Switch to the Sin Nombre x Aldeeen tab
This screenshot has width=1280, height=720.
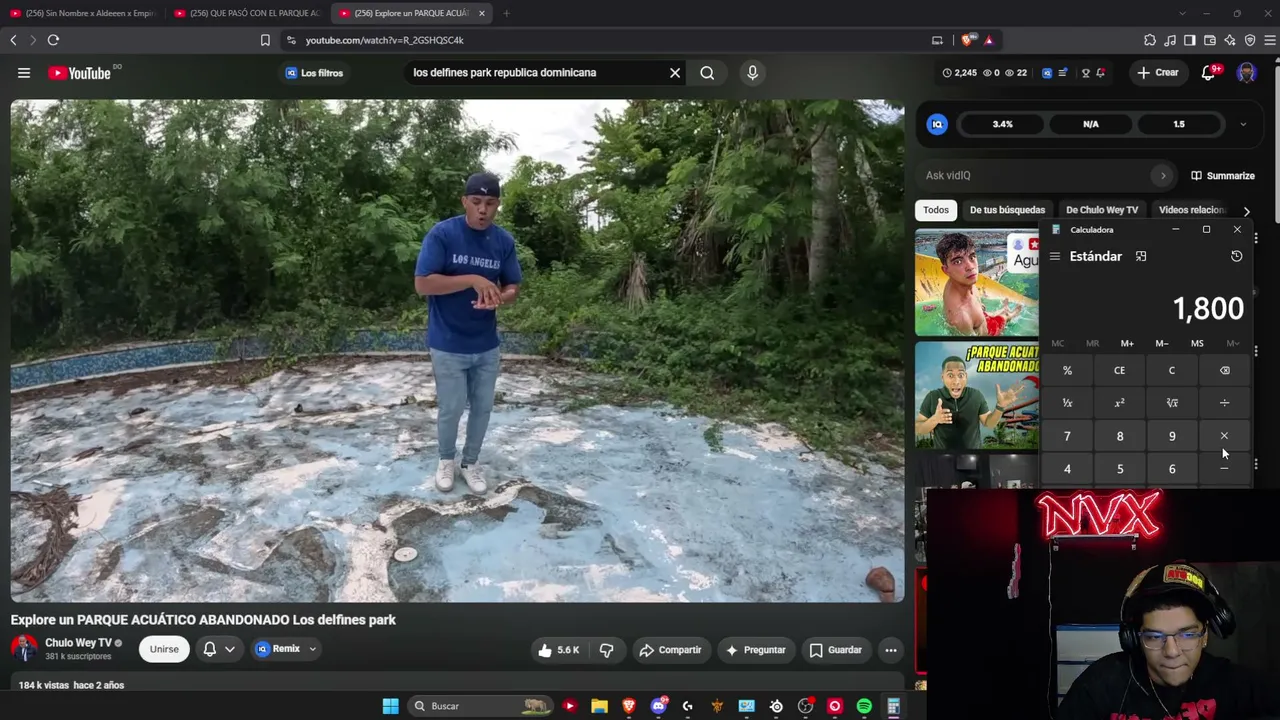click(x=83, y=13)
